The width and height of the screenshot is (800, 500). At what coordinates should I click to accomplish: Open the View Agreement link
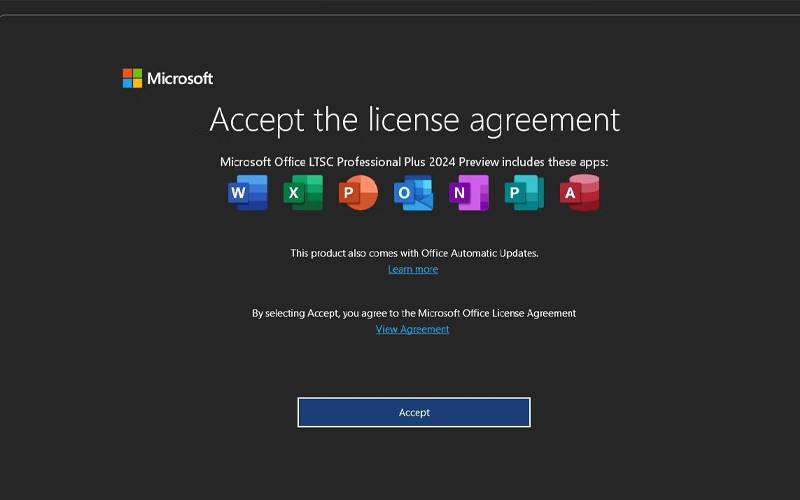click(413, 329)
